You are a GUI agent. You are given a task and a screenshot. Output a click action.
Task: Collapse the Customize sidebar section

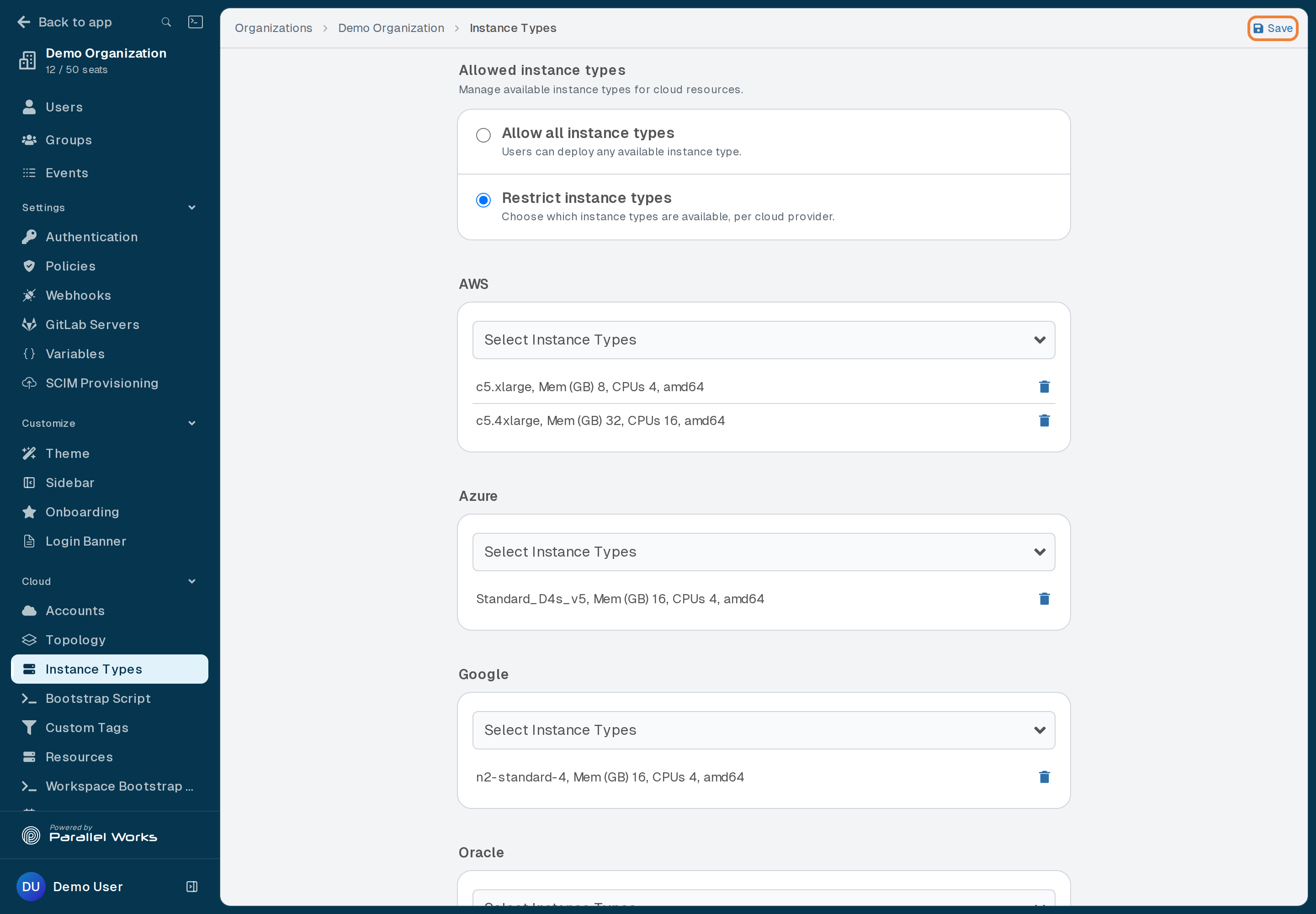click(x=109, y=423)
